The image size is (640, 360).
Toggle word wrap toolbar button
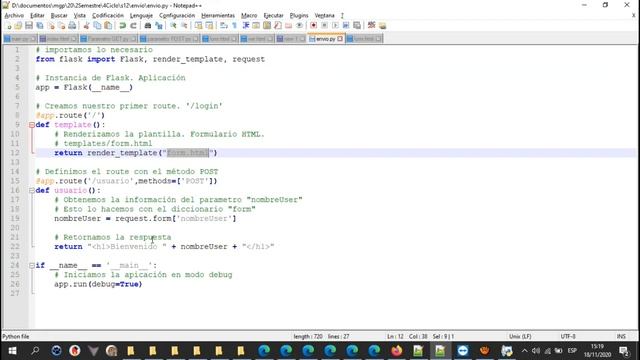coord(224,26)
